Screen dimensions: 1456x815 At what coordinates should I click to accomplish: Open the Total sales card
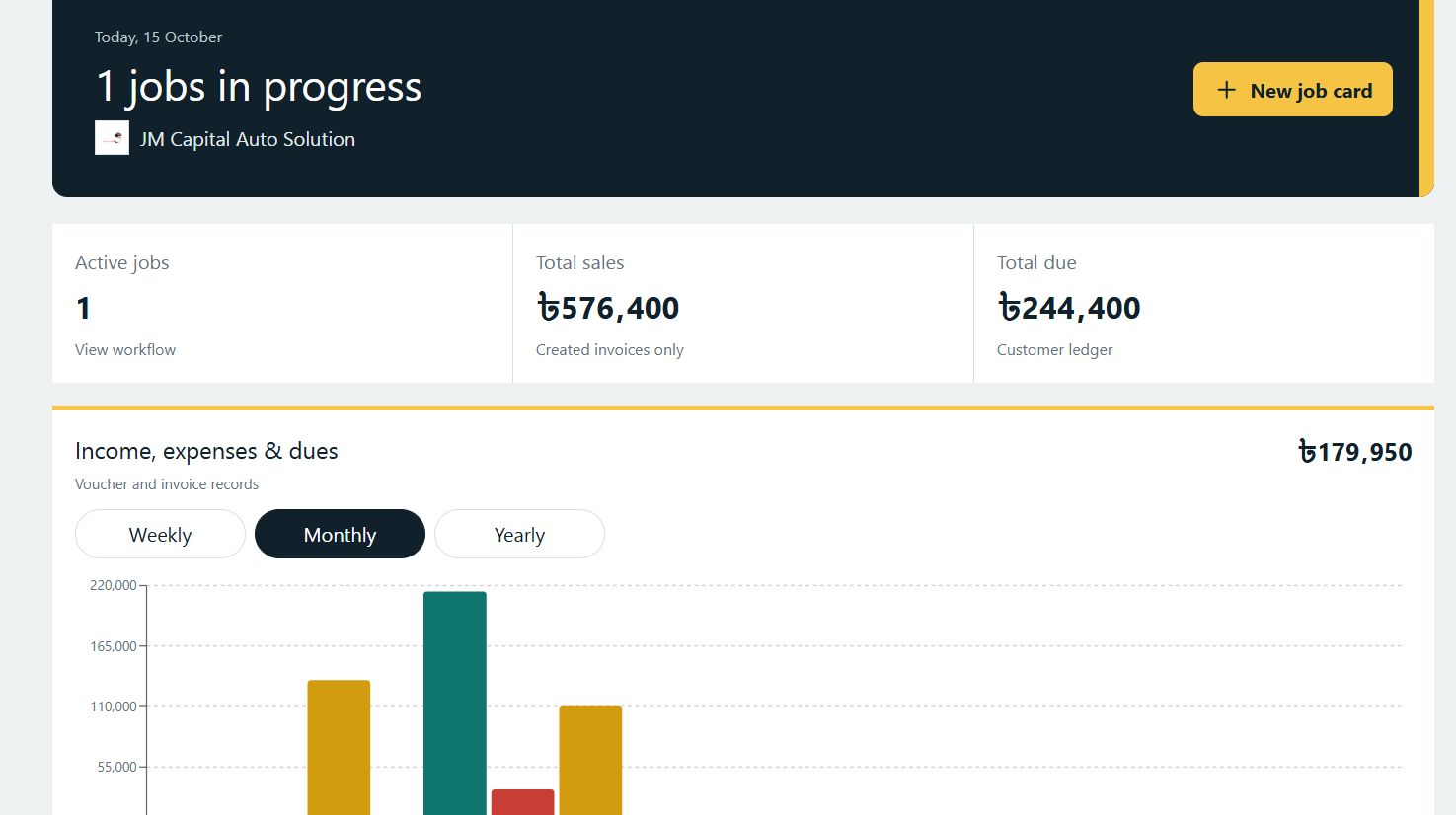[x=743, y=303]
